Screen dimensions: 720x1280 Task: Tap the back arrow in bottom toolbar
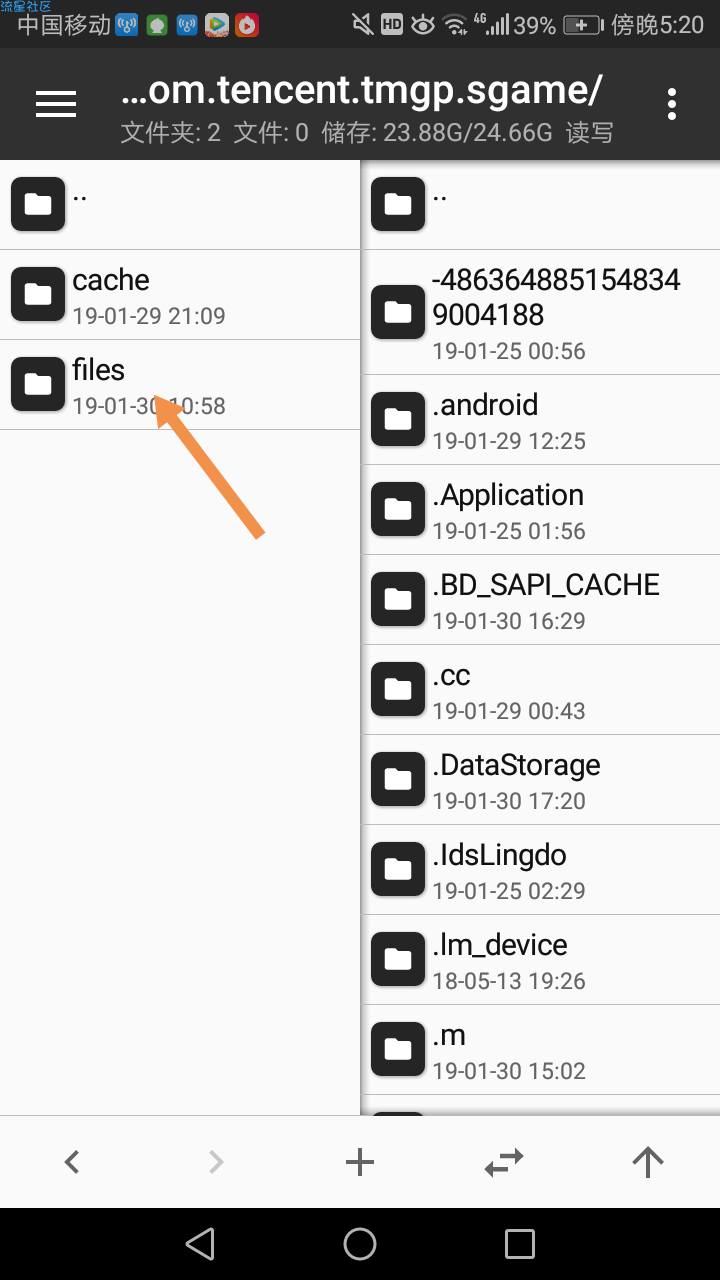pyautogui.click(x=72, y=1162)
